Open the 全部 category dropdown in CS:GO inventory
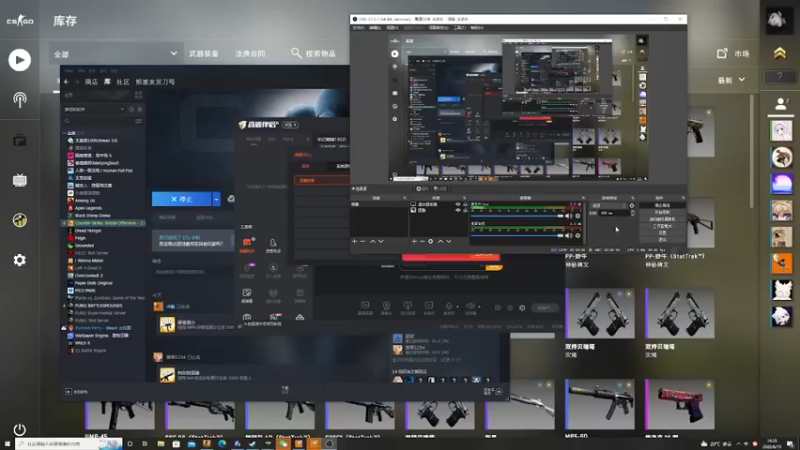Image resolution: width=800 pixels, height=450 pixels. click(116, 54)
